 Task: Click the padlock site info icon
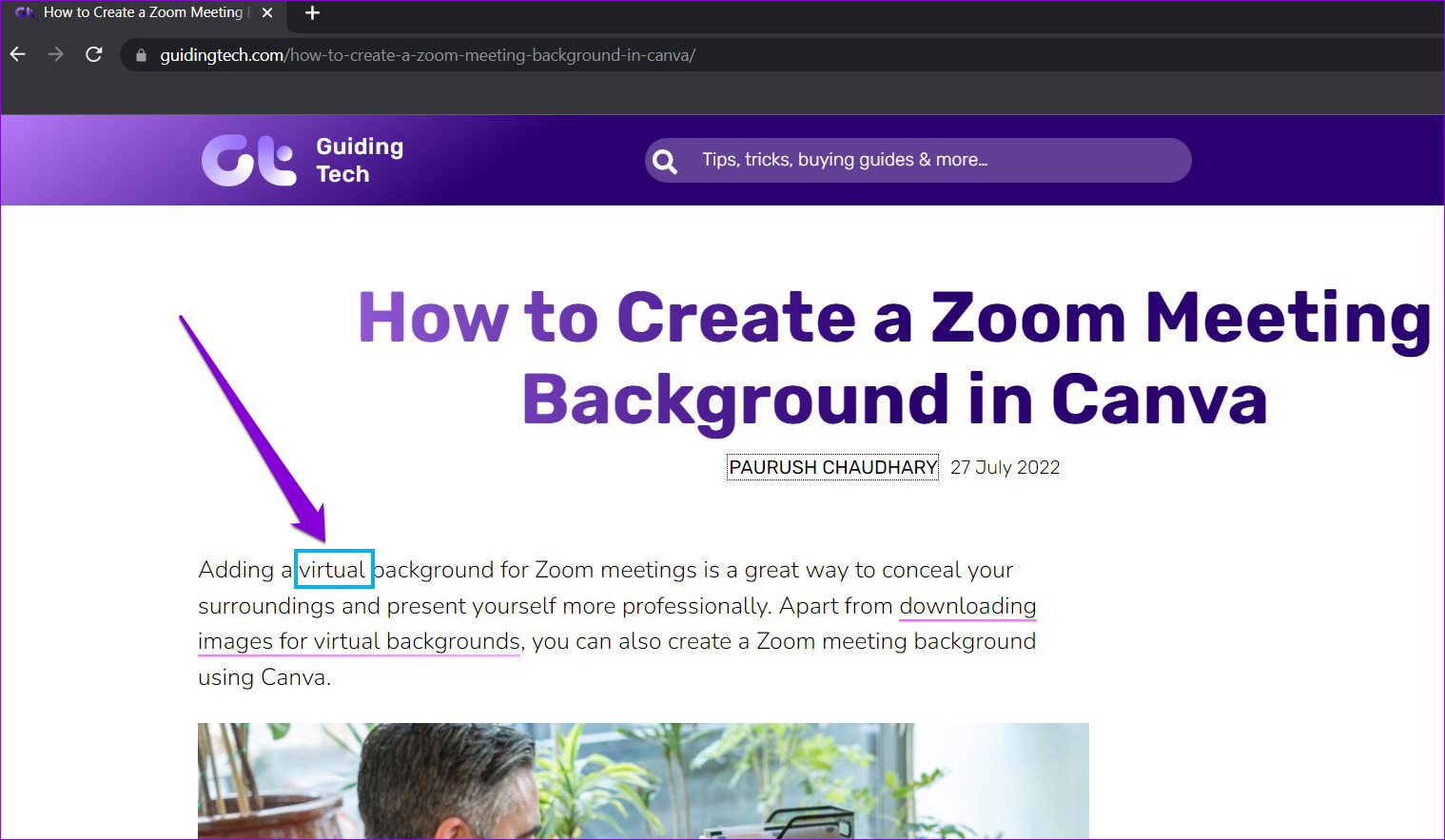coord(142,55)
